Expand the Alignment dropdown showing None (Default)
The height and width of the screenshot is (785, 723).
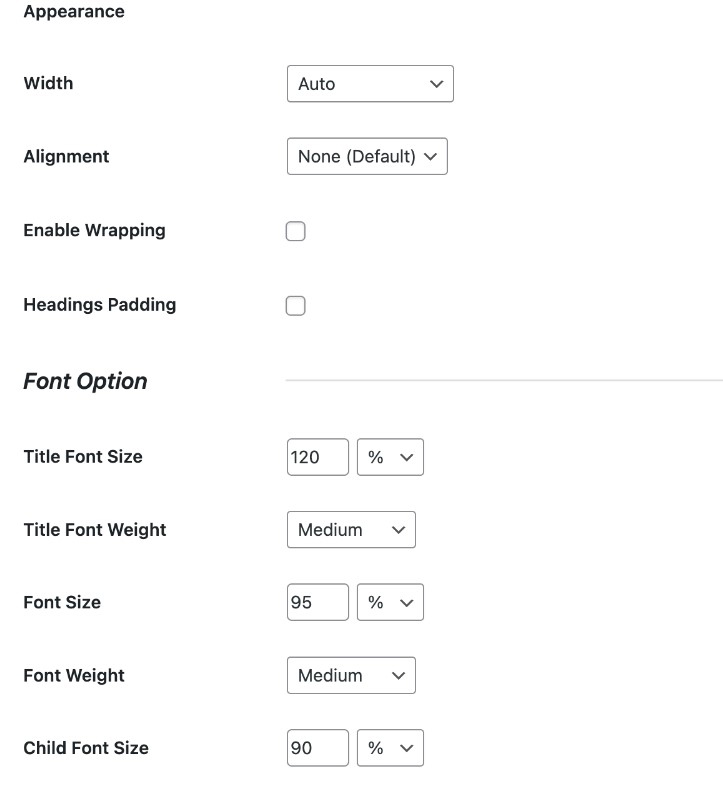(366, 157)
